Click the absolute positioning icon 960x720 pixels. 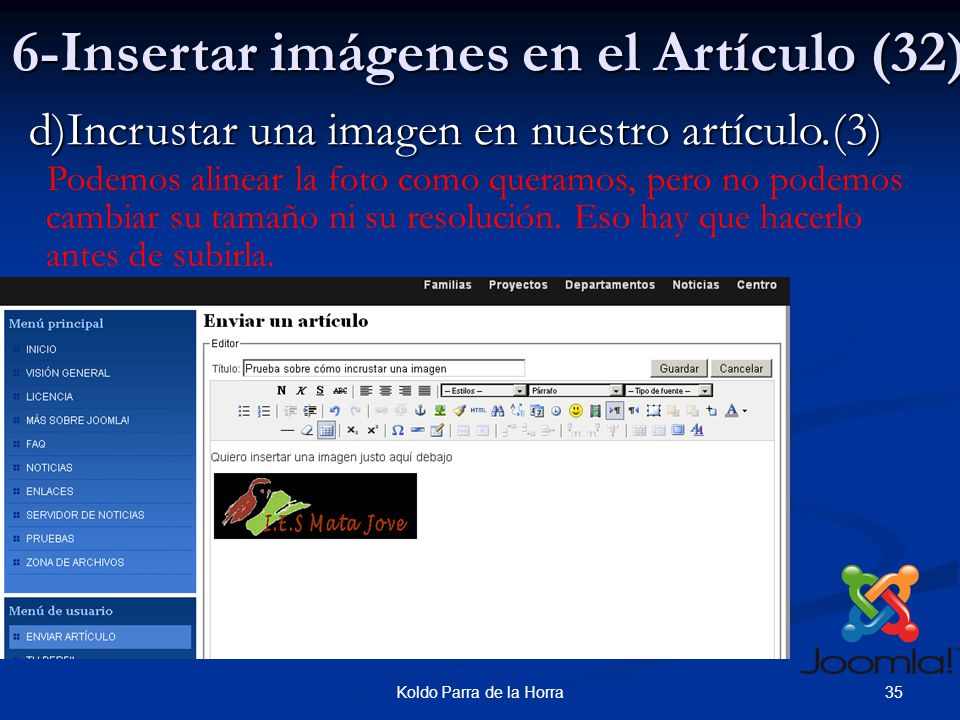711,411
